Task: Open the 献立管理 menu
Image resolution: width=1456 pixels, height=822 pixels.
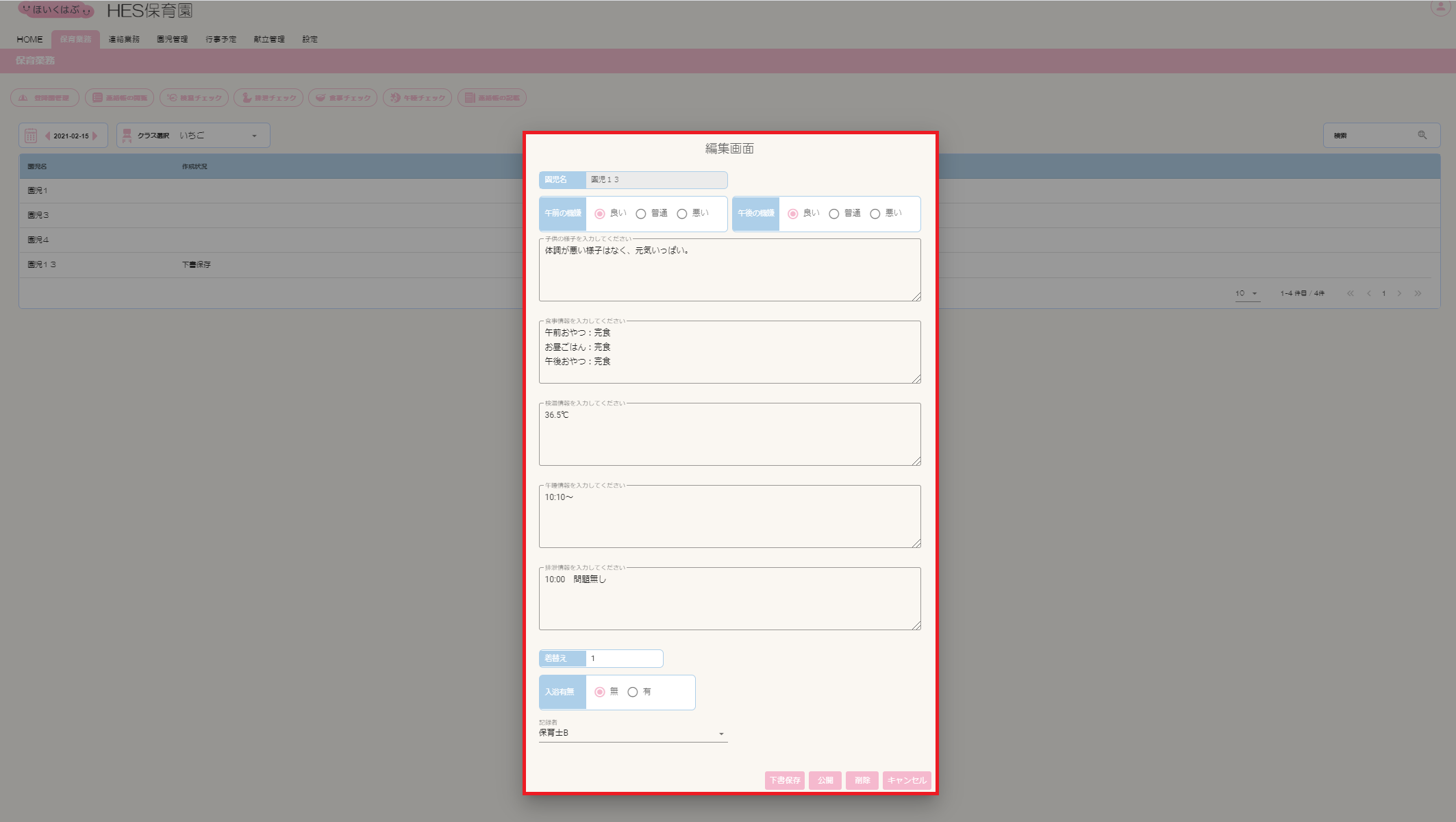Action: [x=269, y=39]
